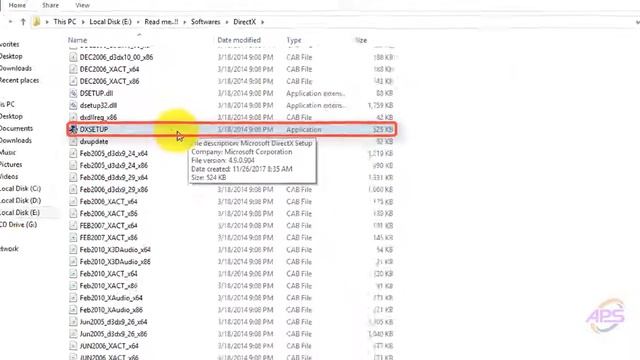The width and height of the screenshot is (640, 360).
Task: Open Local Disk (C:) in navigation pane
Action: click(20, 189)
